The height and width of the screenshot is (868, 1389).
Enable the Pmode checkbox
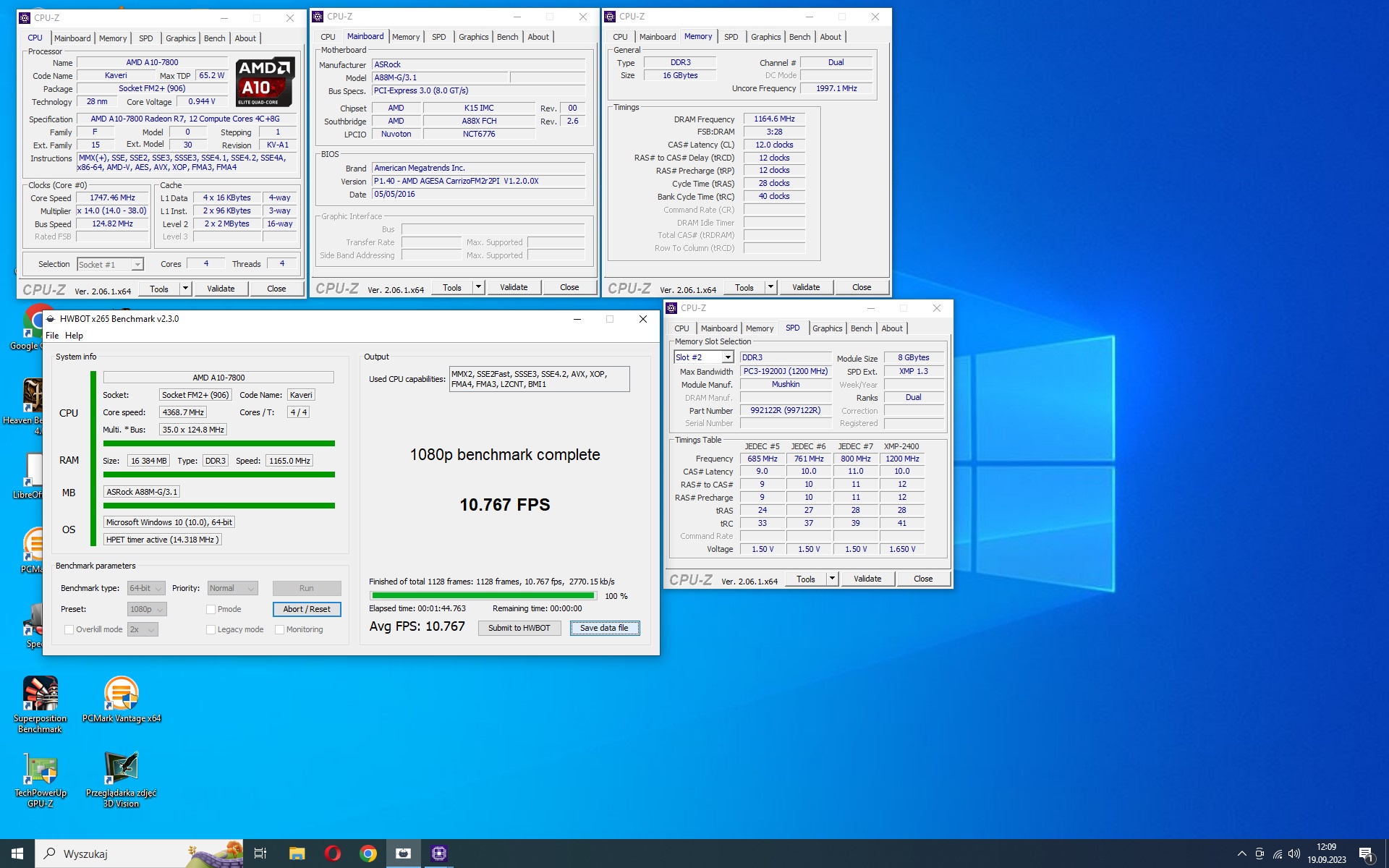[x=211, y=609]
